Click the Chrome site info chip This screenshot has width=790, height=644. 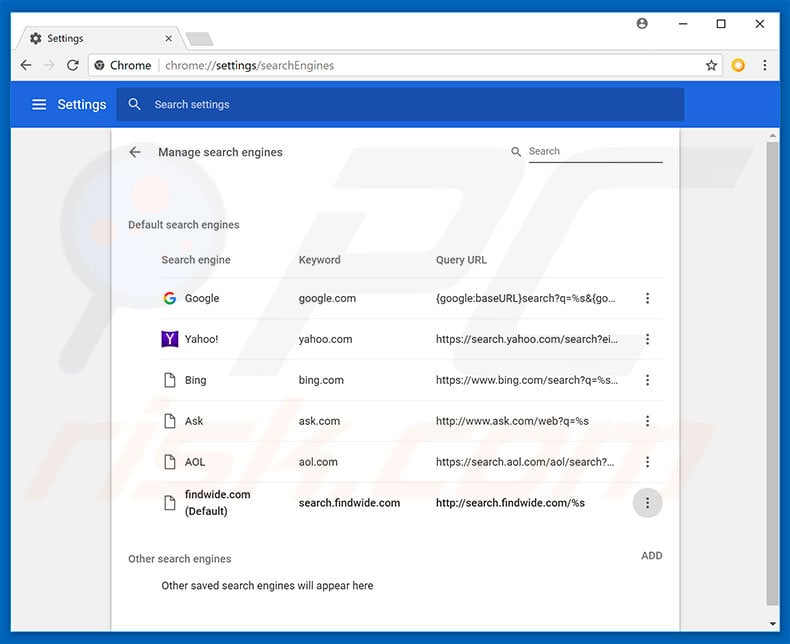tap(123, 65)
